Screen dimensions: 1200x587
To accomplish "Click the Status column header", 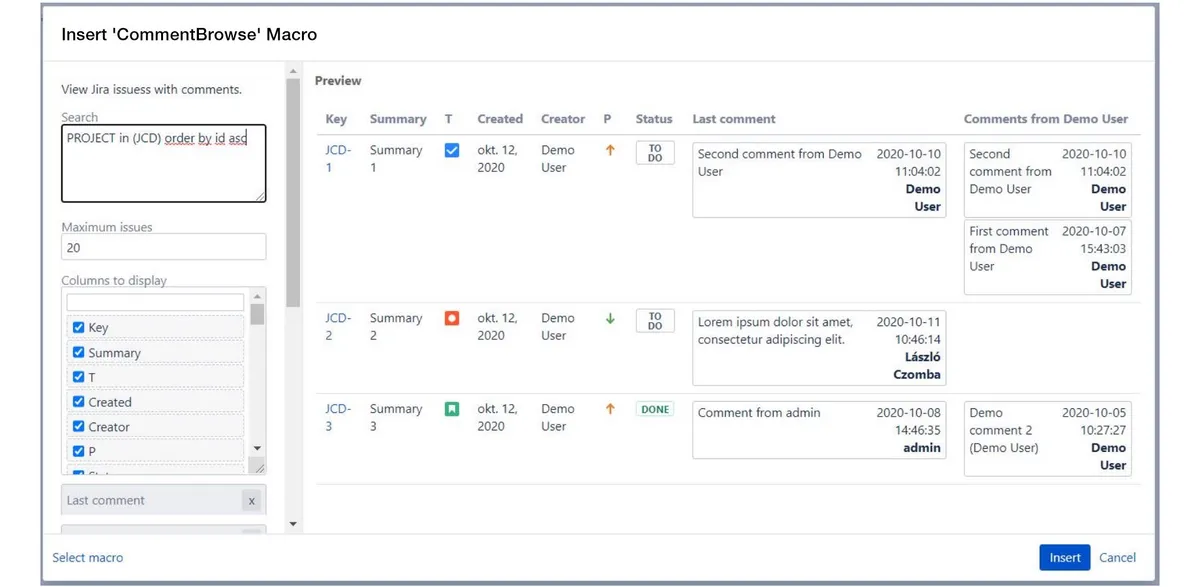I will click(x=654, y=119).
